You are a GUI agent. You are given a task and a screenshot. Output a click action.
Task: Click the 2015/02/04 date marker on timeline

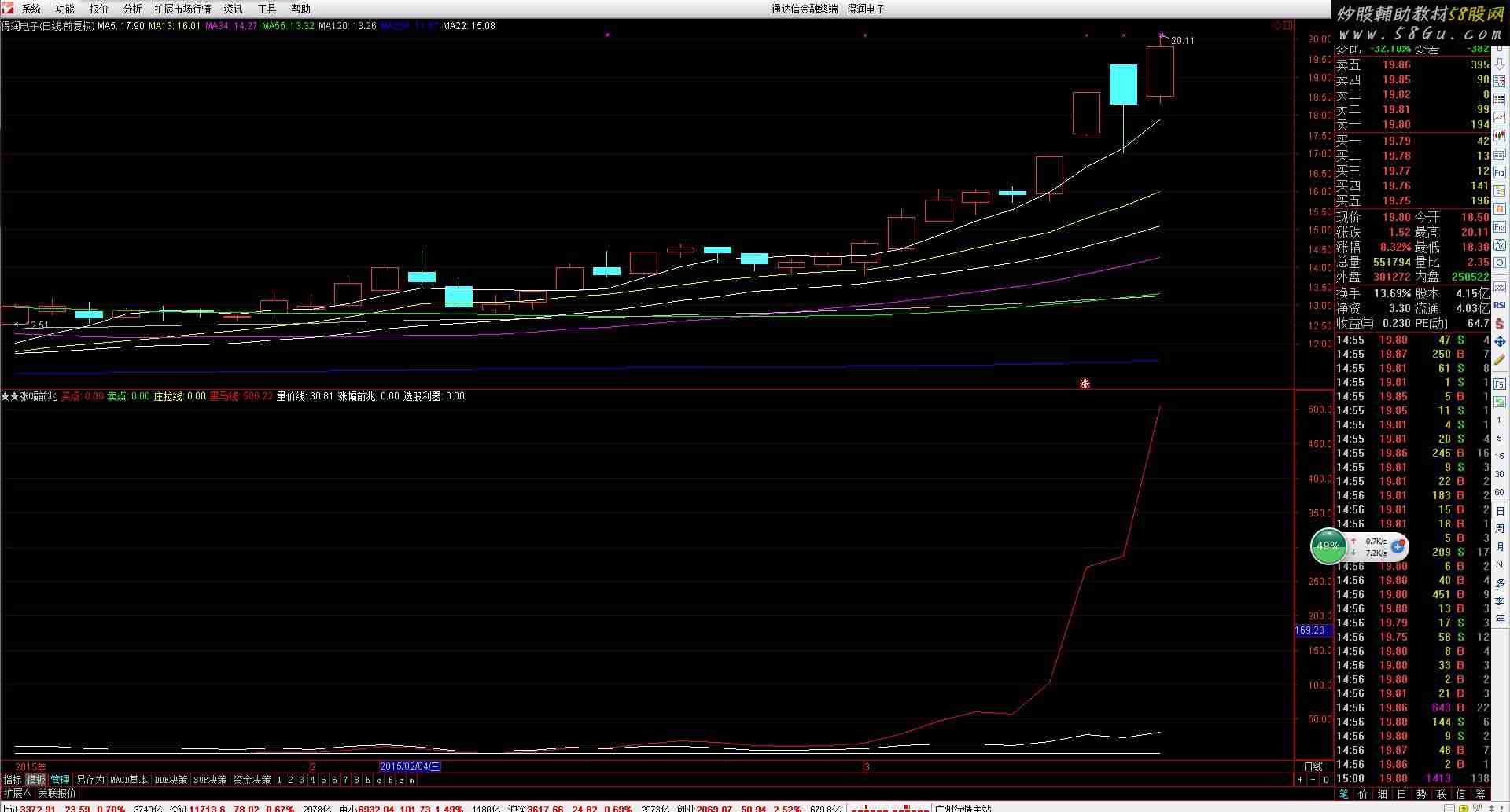point(410,766)
